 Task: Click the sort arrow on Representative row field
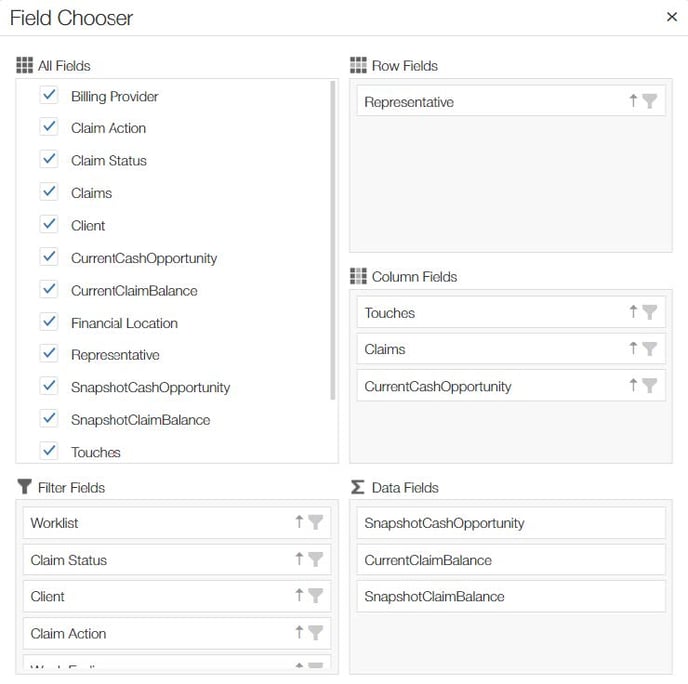click(x=633, y=101)
